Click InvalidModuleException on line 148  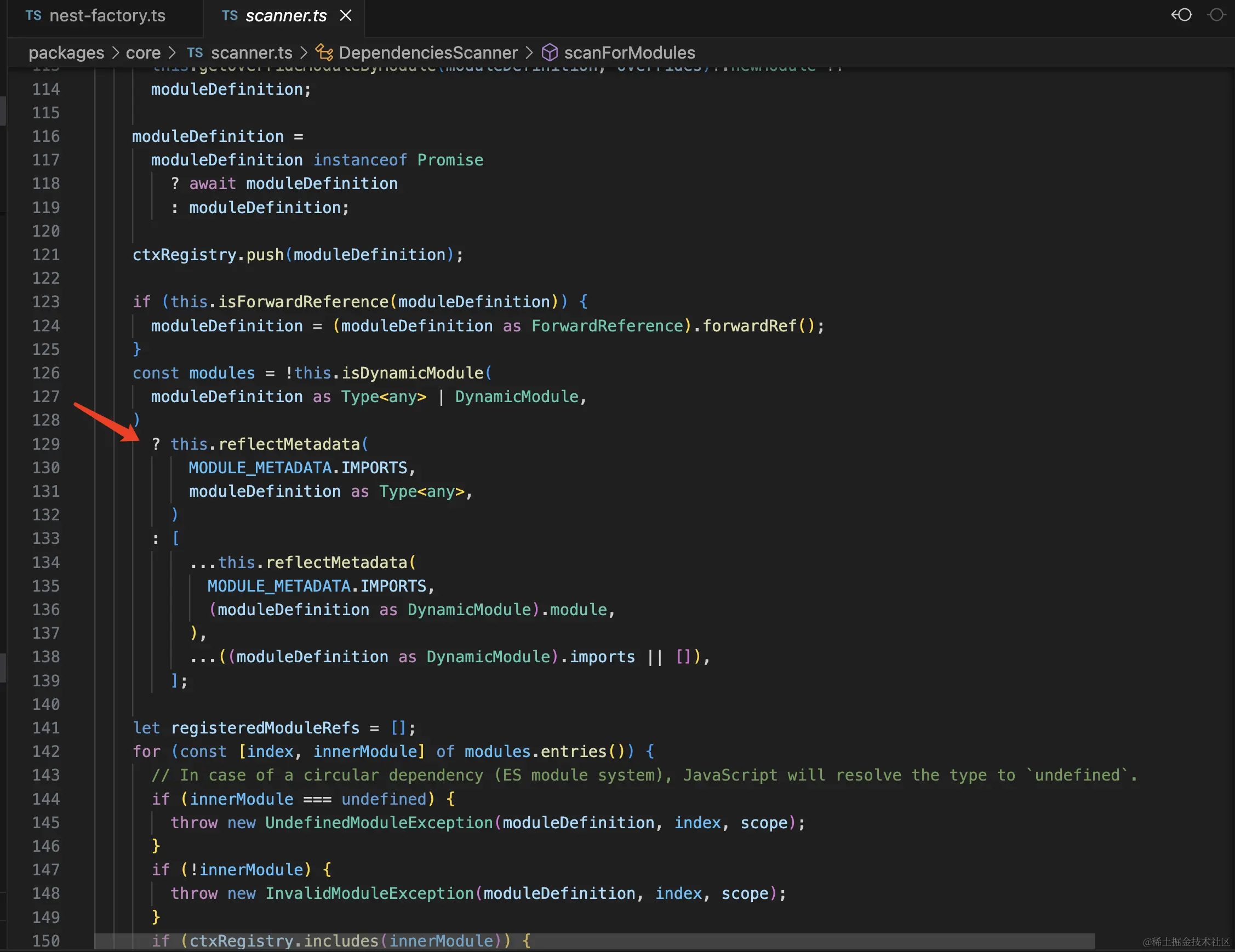pyautogui.click(x=370, y=893)
